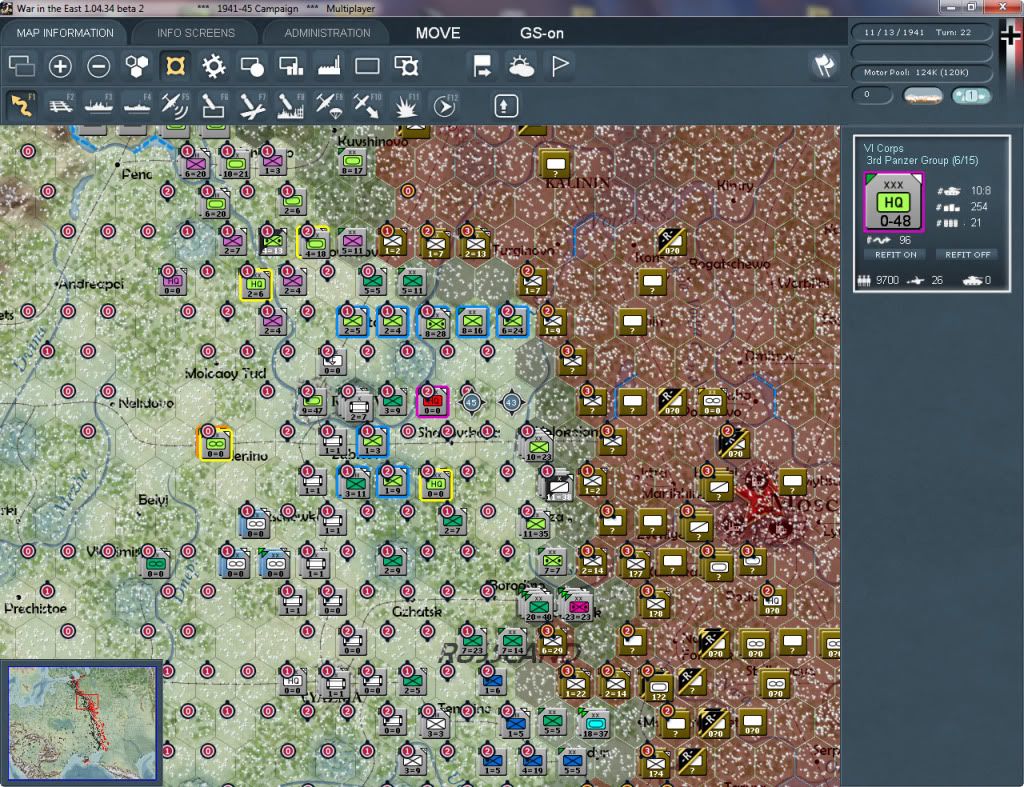Open the ADMINISTRATION tab
The image size is (1024, 787).
(x=327, y=33)
